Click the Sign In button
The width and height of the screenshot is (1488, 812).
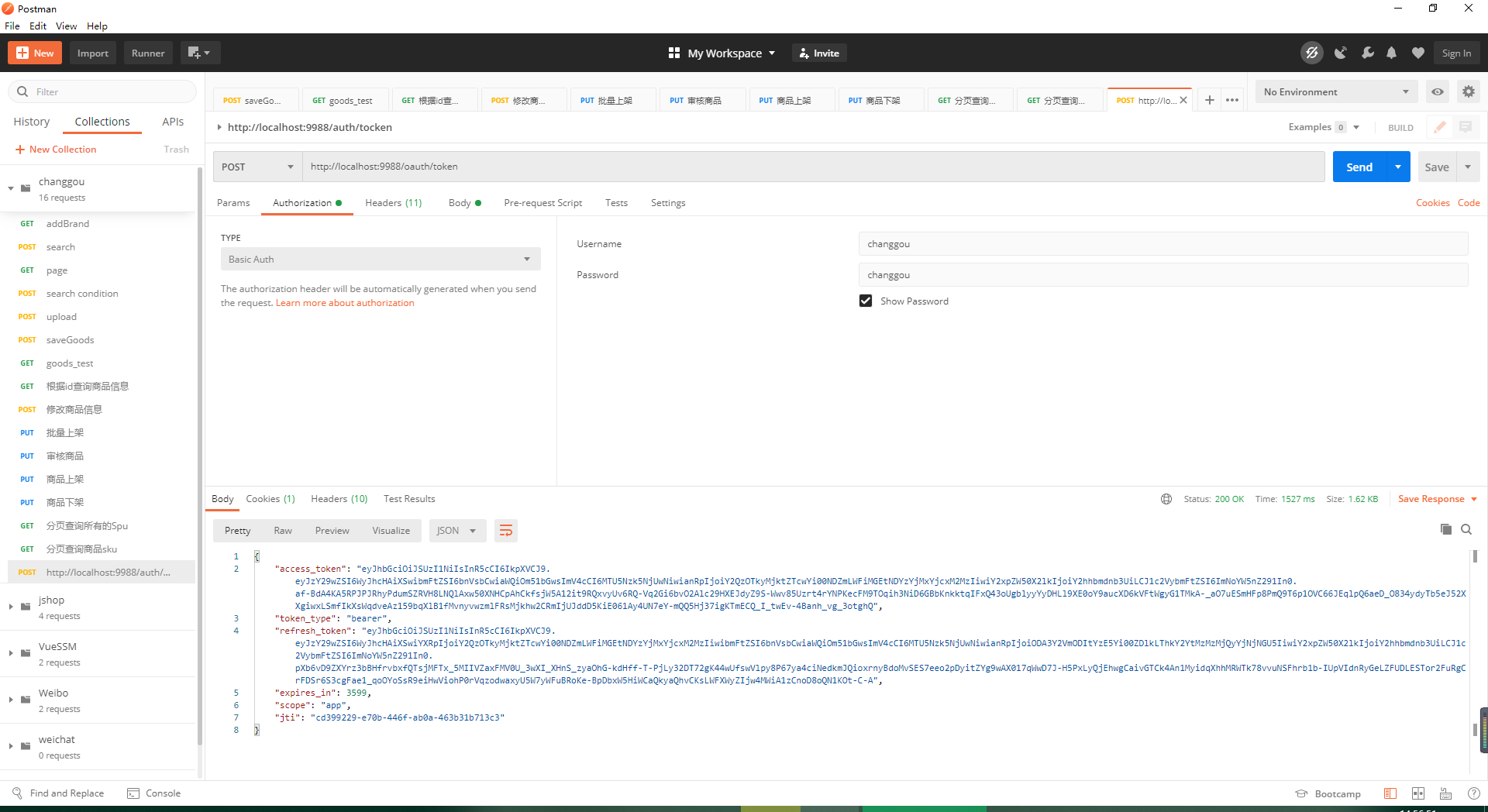click(1456, 53)
